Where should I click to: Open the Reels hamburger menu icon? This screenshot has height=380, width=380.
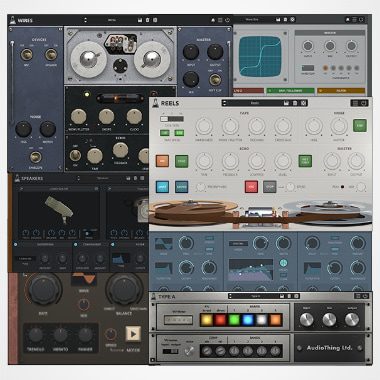tap(355, 103)
